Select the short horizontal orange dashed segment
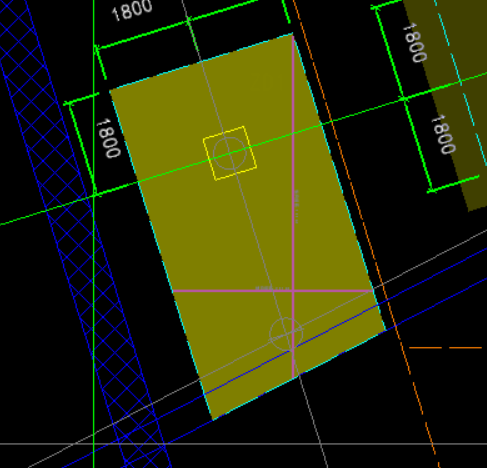 click(445, 348)
